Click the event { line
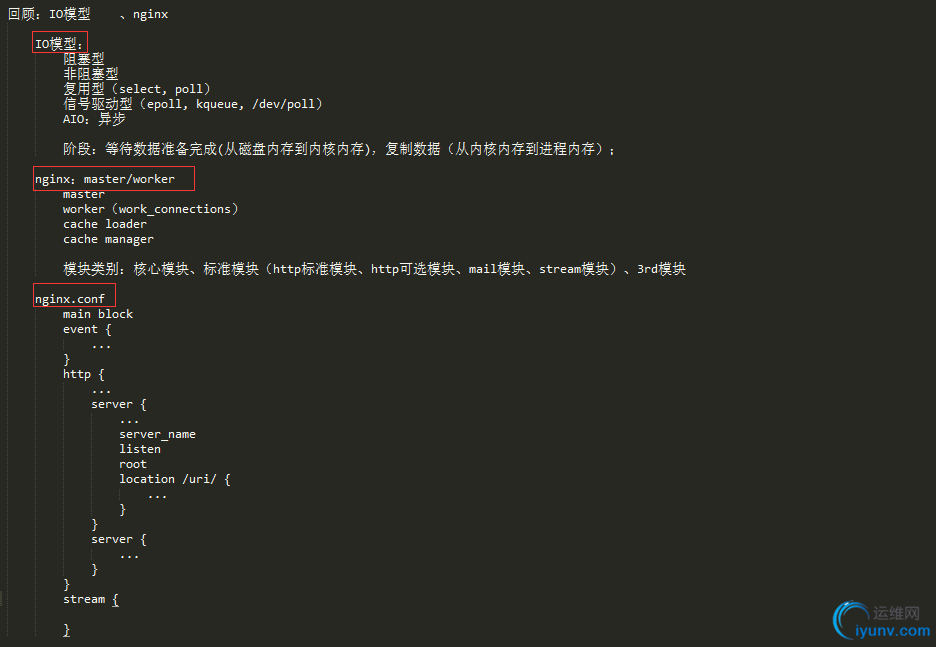 point(87,329)
